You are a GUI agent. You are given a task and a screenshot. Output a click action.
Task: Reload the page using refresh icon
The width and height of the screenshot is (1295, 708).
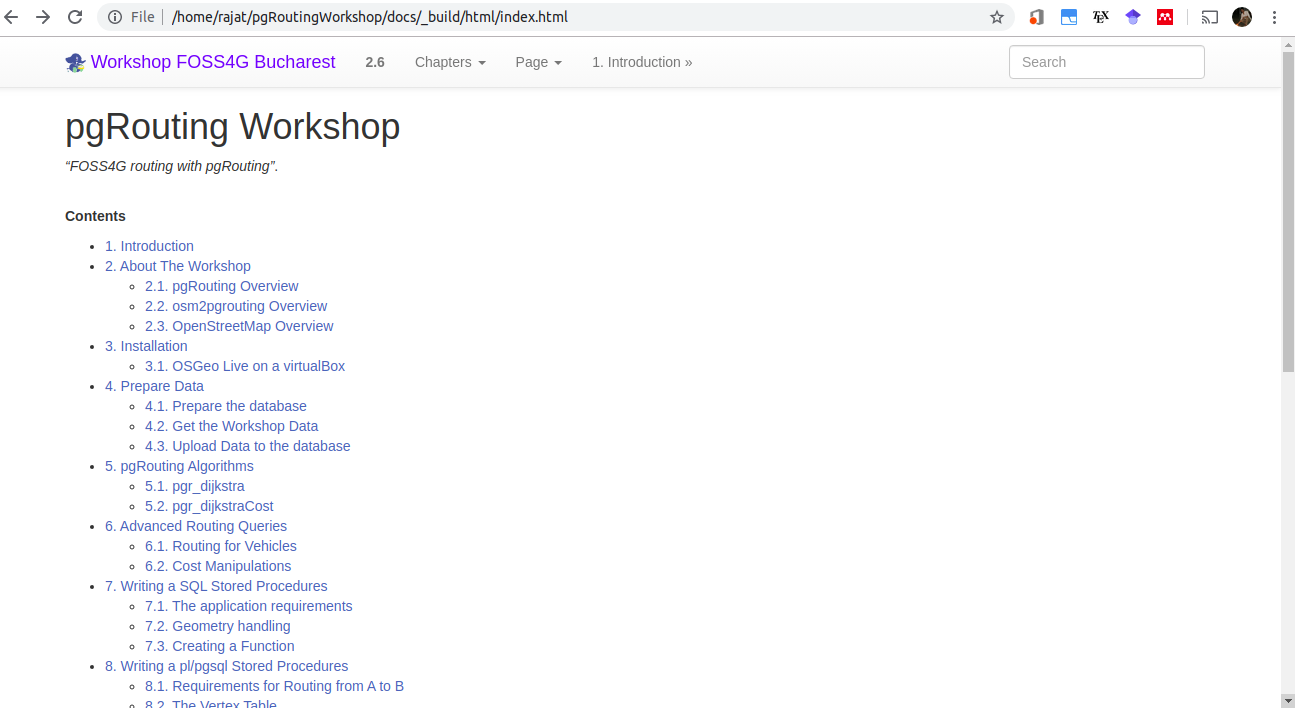[x=75, y=17]
